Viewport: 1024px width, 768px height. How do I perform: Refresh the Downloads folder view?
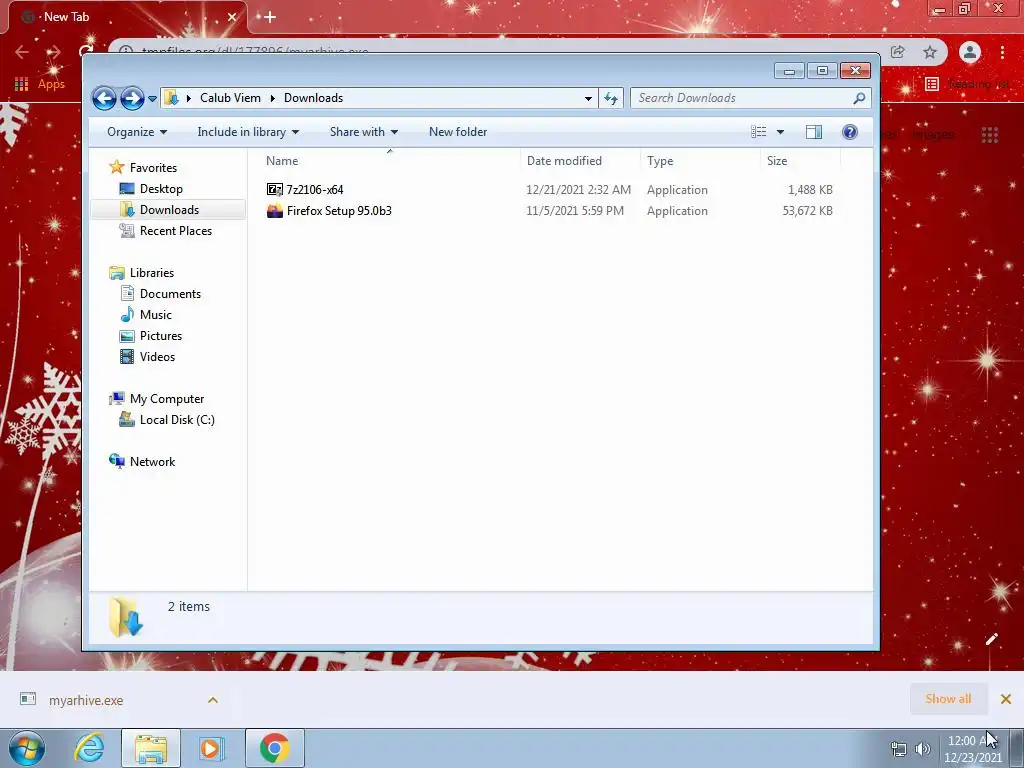[611, 98]
